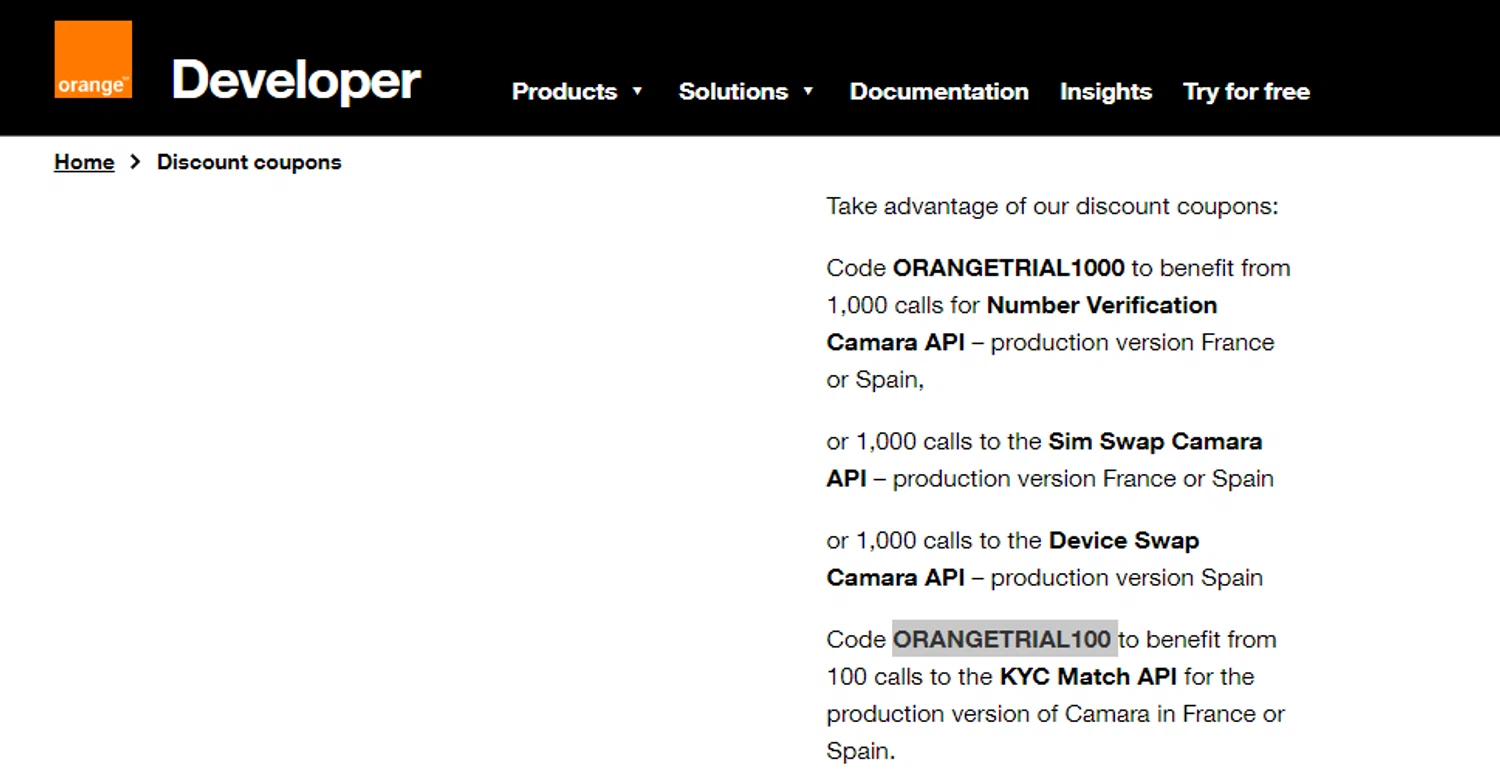Open the Products menu
The height and width of the screenshot is (776, 1500).
(564, 91)
